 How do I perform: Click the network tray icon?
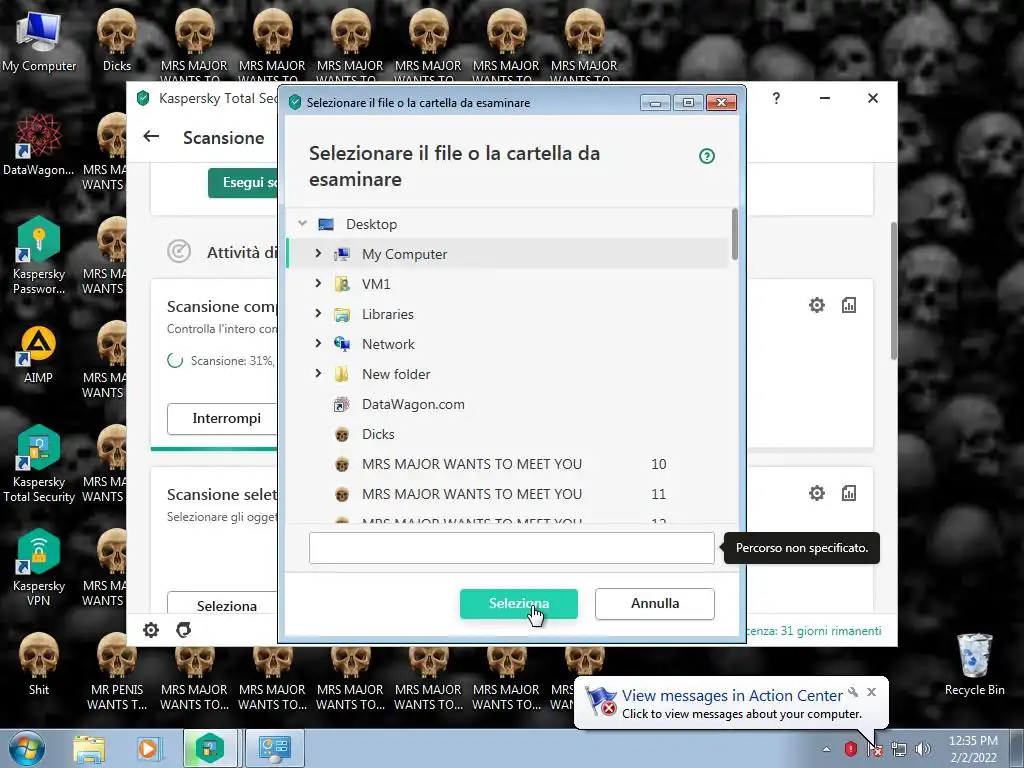coord(899,749)
